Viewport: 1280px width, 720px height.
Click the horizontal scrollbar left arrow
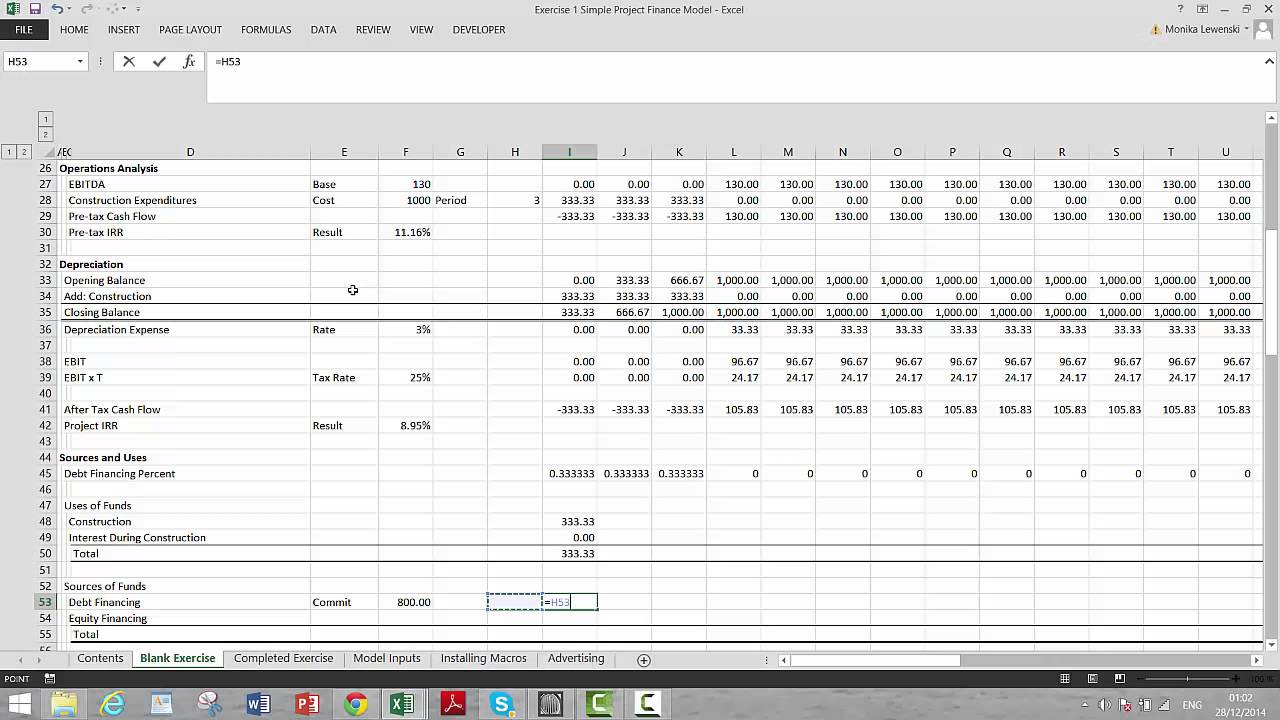[x=785, y=660]
